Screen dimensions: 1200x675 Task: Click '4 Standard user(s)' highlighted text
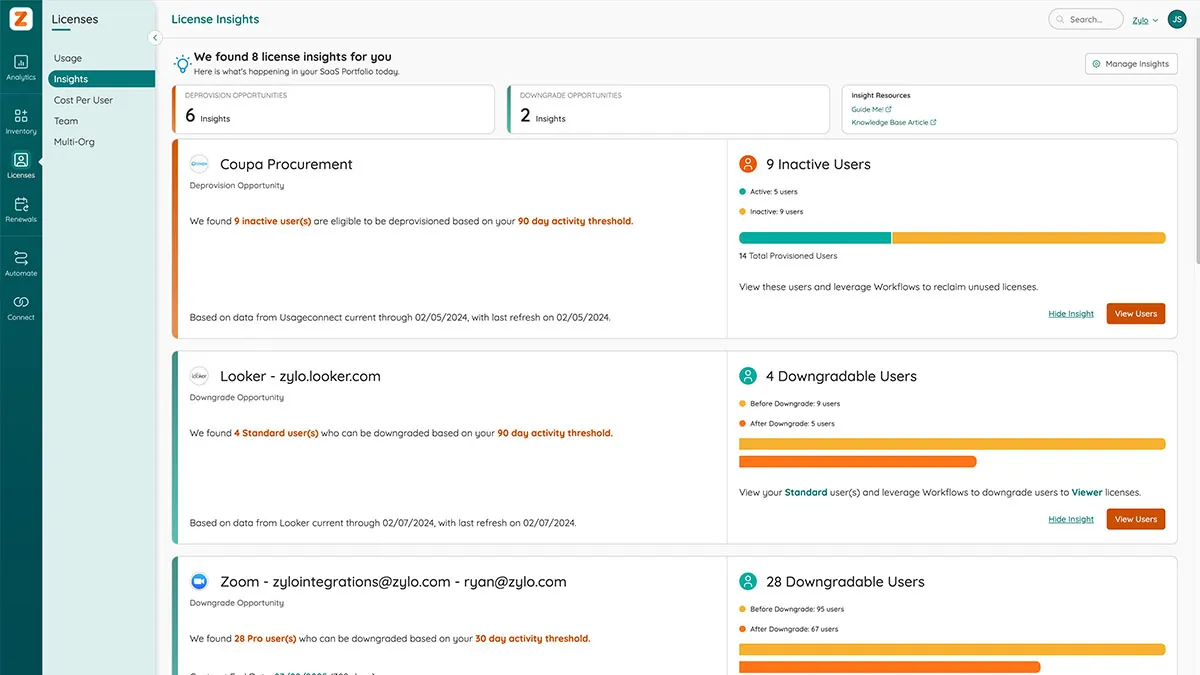pyautogui.click(x=276, y=433)
